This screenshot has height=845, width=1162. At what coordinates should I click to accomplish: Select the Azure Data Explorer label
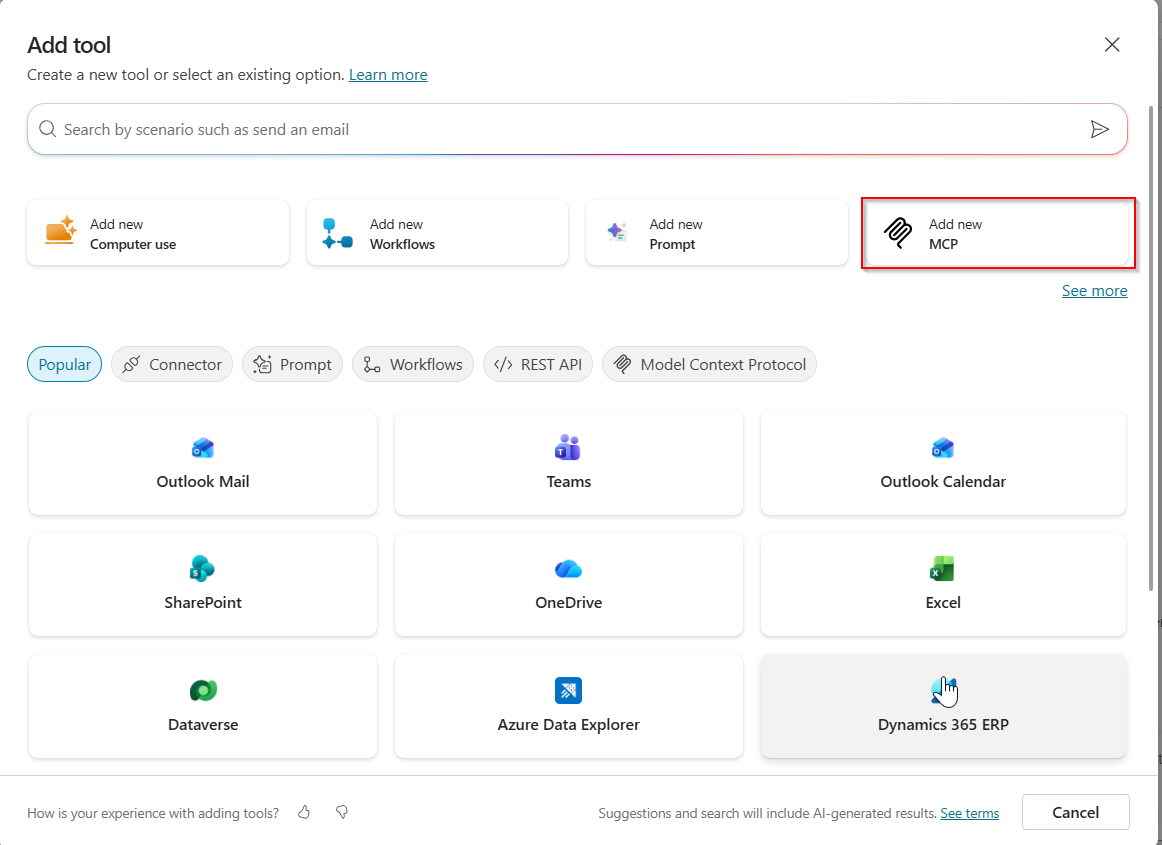pos(568,725)
